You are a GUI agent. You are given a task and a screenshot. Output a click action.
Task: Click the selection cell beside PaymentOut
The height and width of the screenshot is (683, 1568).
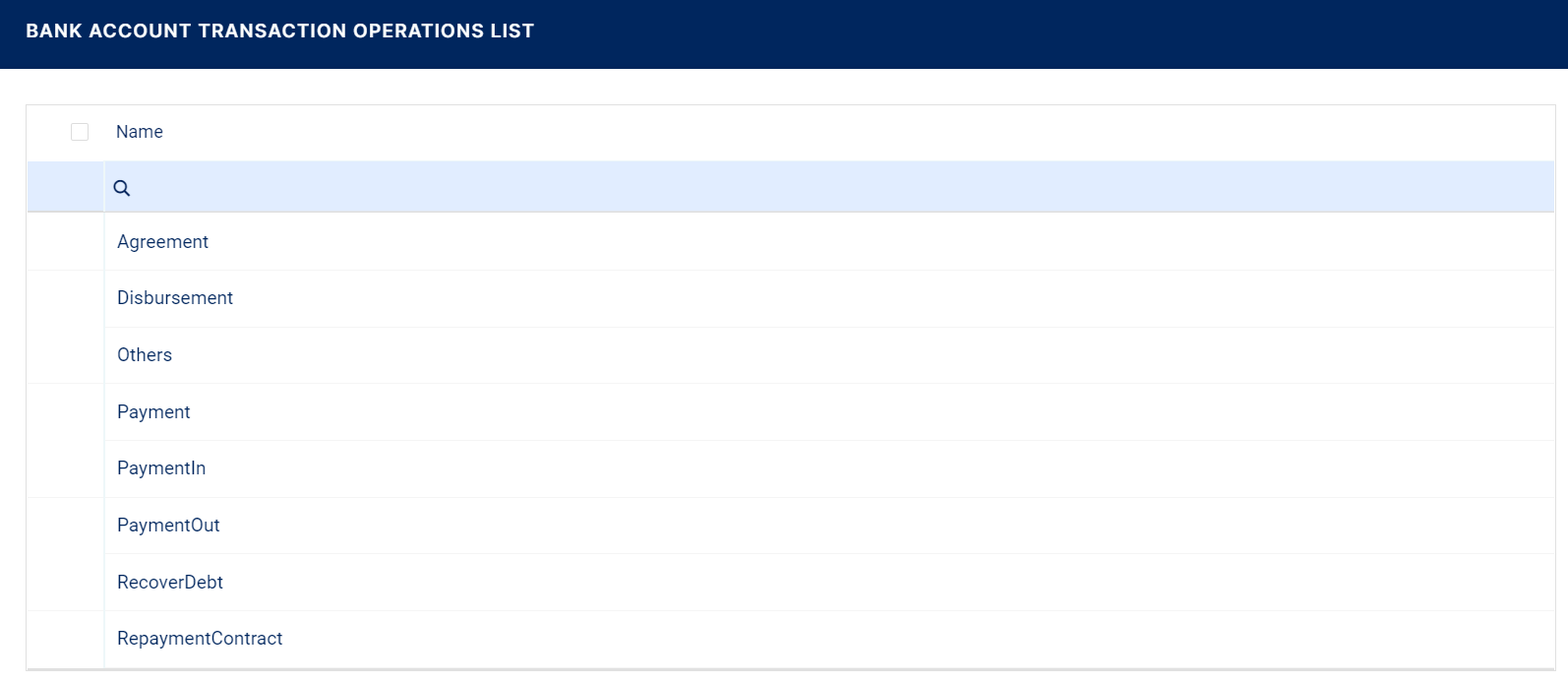pyautogui.click(x=65, y=526)
